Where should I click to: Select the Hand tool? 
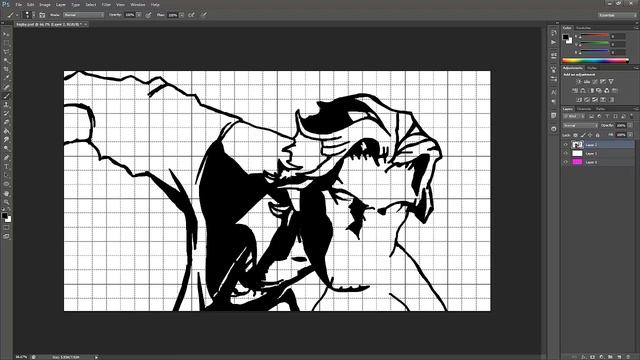[6, 193]
